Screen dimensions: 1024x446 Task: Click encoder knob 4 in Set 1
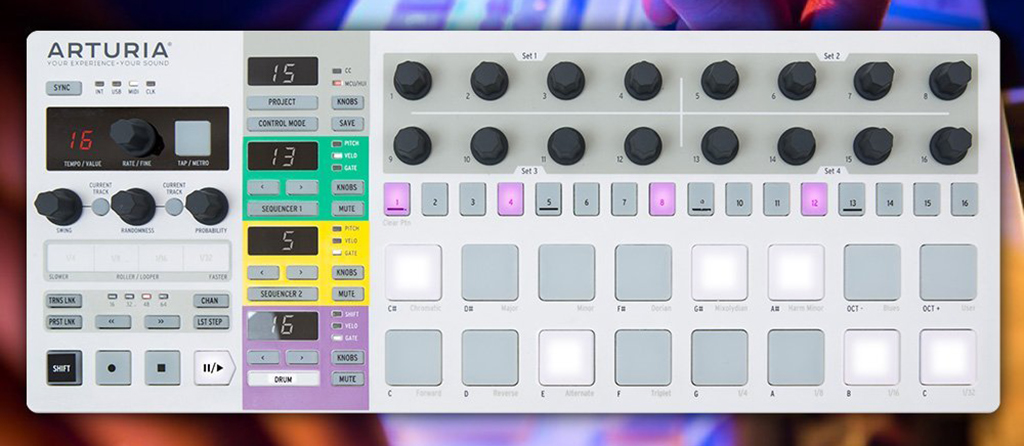point(643,80)
